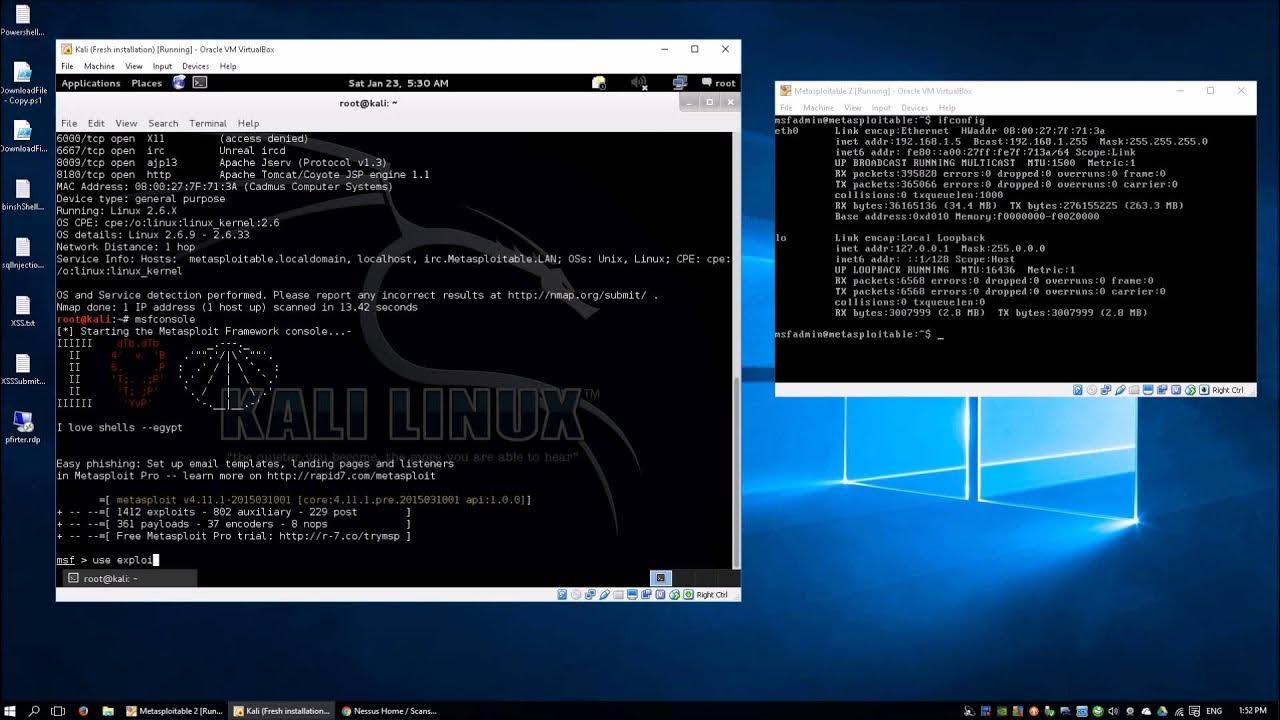Select XSS.txt desktop file
The width and height of the screenshot is (1280, 720).
coord(23,309)
